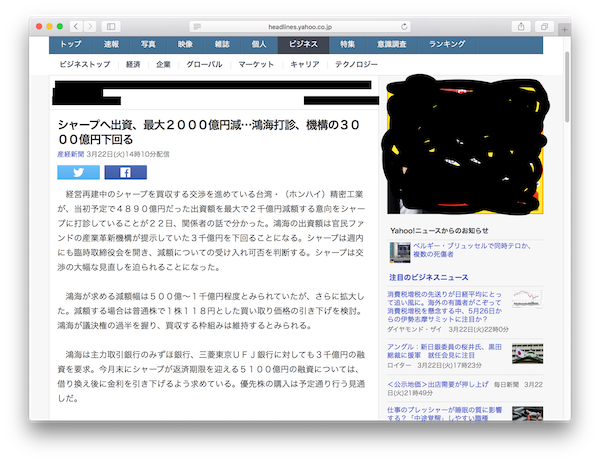Screen dimensions: 600x462
Task: Open the 意識調査 tab
Action: [x=392, y=44]
